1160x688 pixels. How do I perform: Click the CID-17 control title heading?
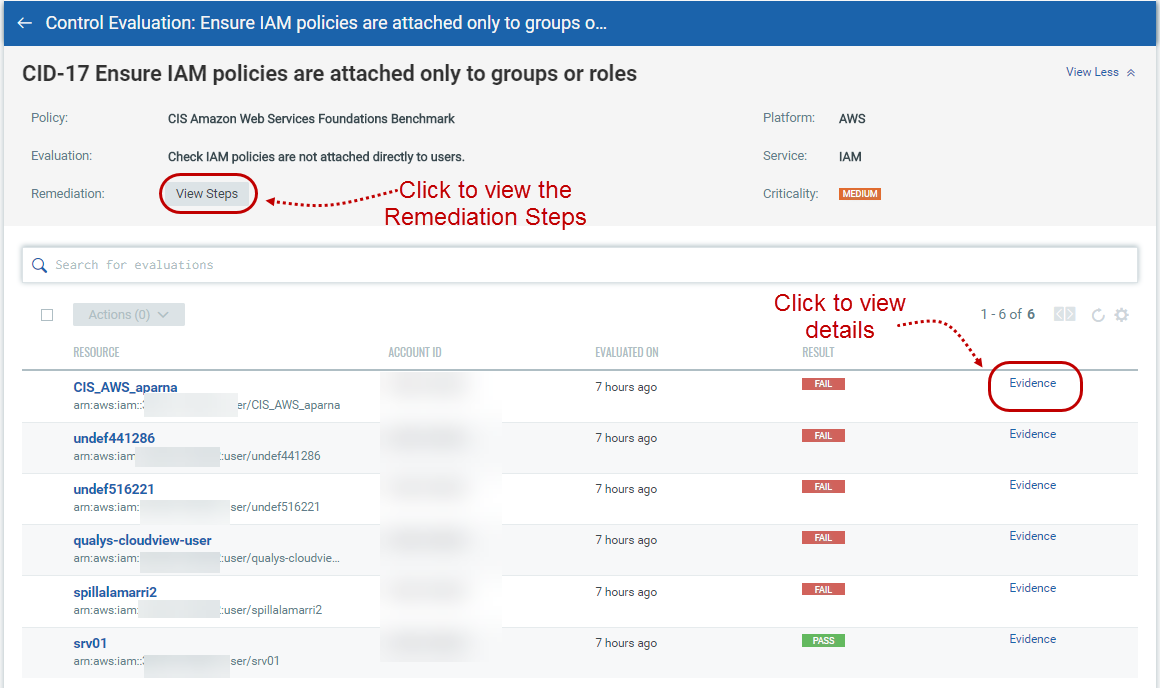(329, 74)
